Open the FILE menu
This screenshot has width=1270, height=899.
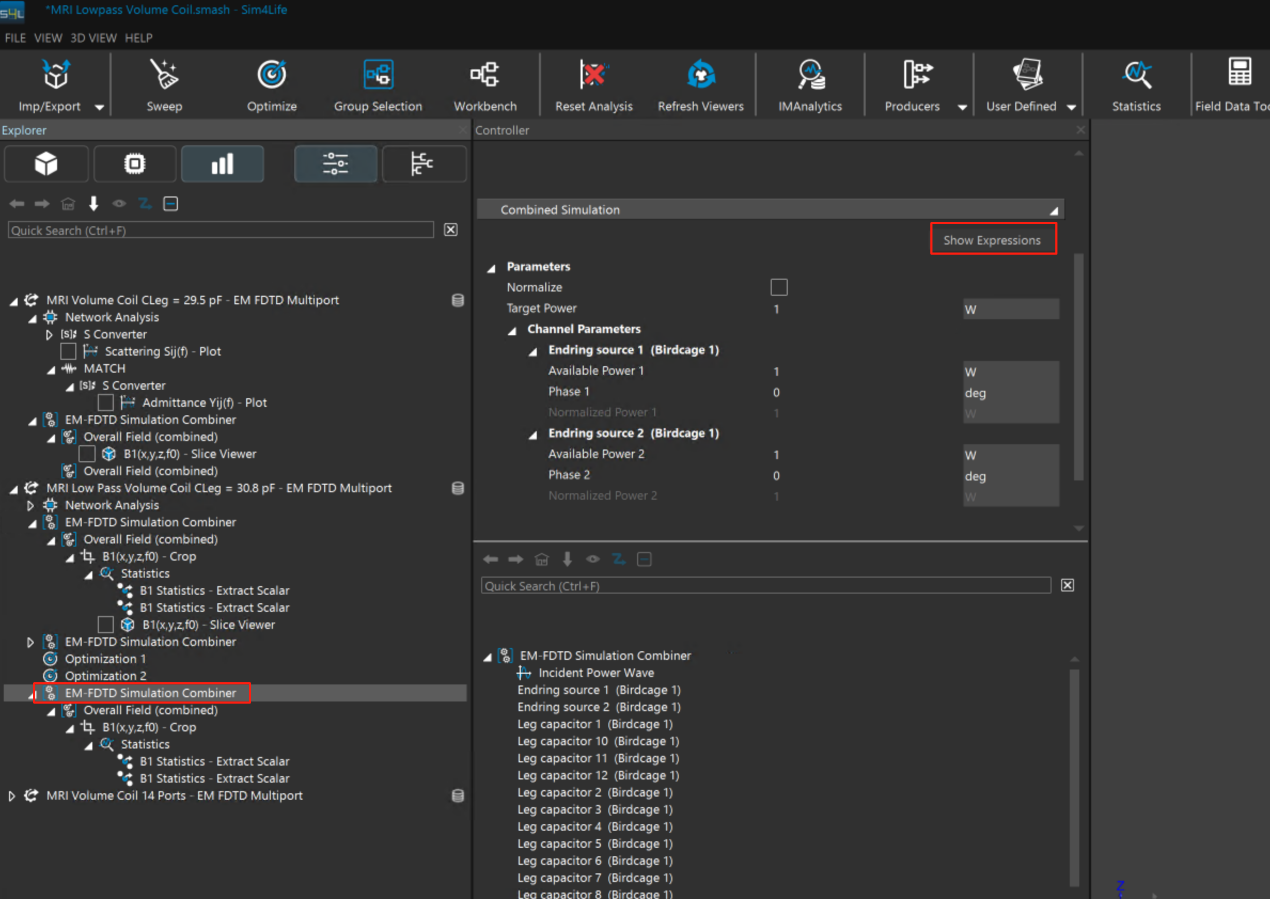click(x=15, y=38)
